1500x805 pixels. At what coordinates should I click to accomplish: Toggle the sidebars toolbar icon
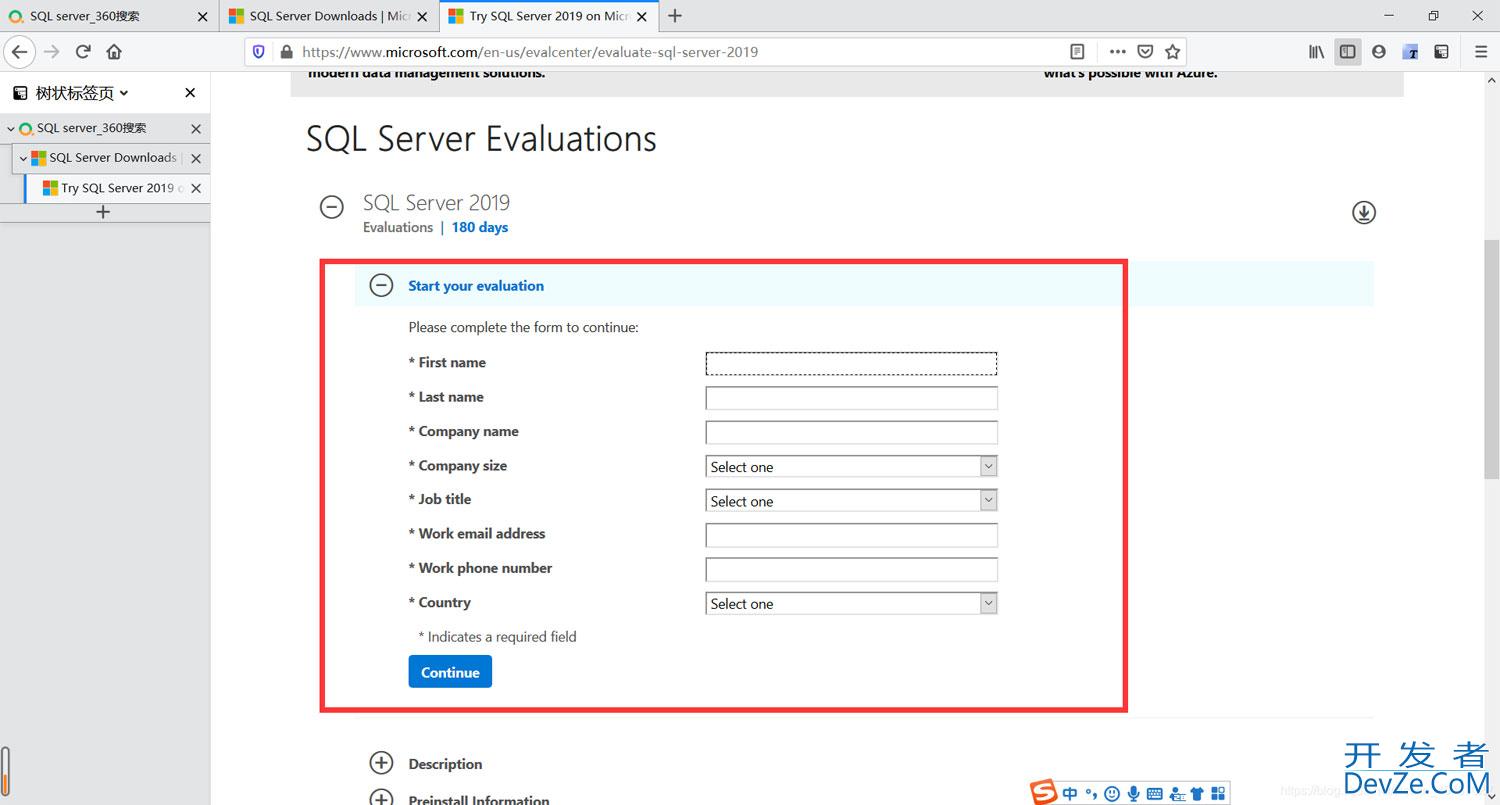coord(1348,51)
